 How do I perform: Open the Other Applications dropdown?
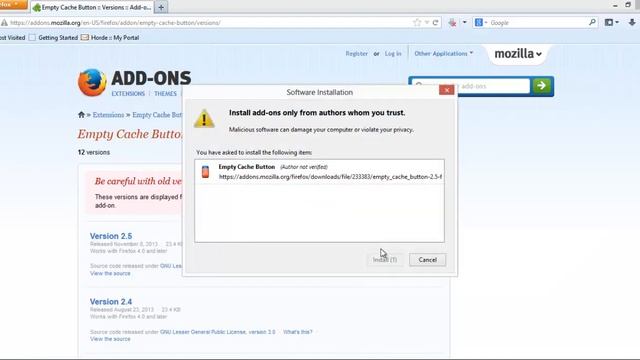(444, 53)
